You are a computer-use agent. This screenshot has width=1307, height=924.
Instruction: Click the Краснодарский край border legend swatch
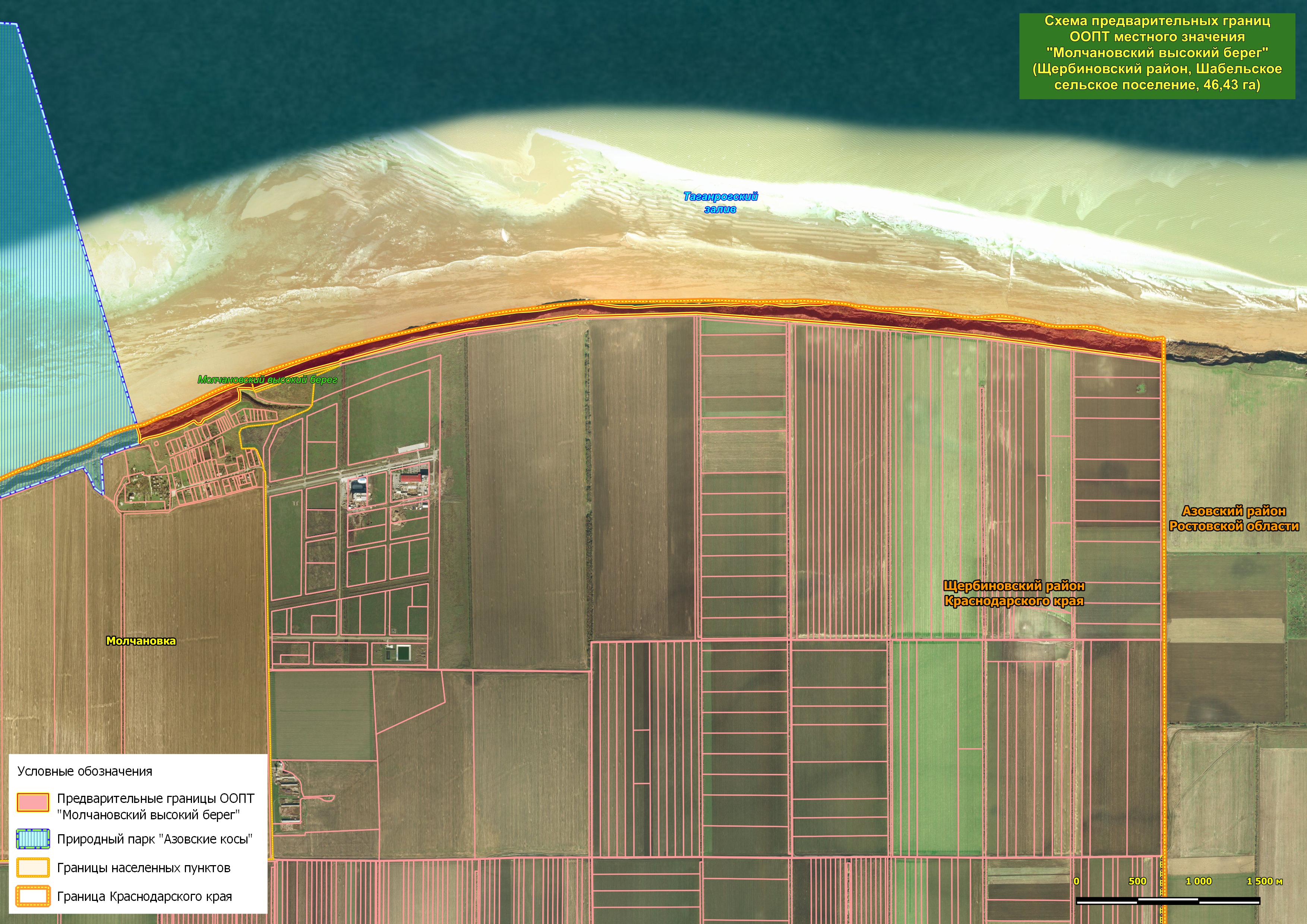point(33,896)
